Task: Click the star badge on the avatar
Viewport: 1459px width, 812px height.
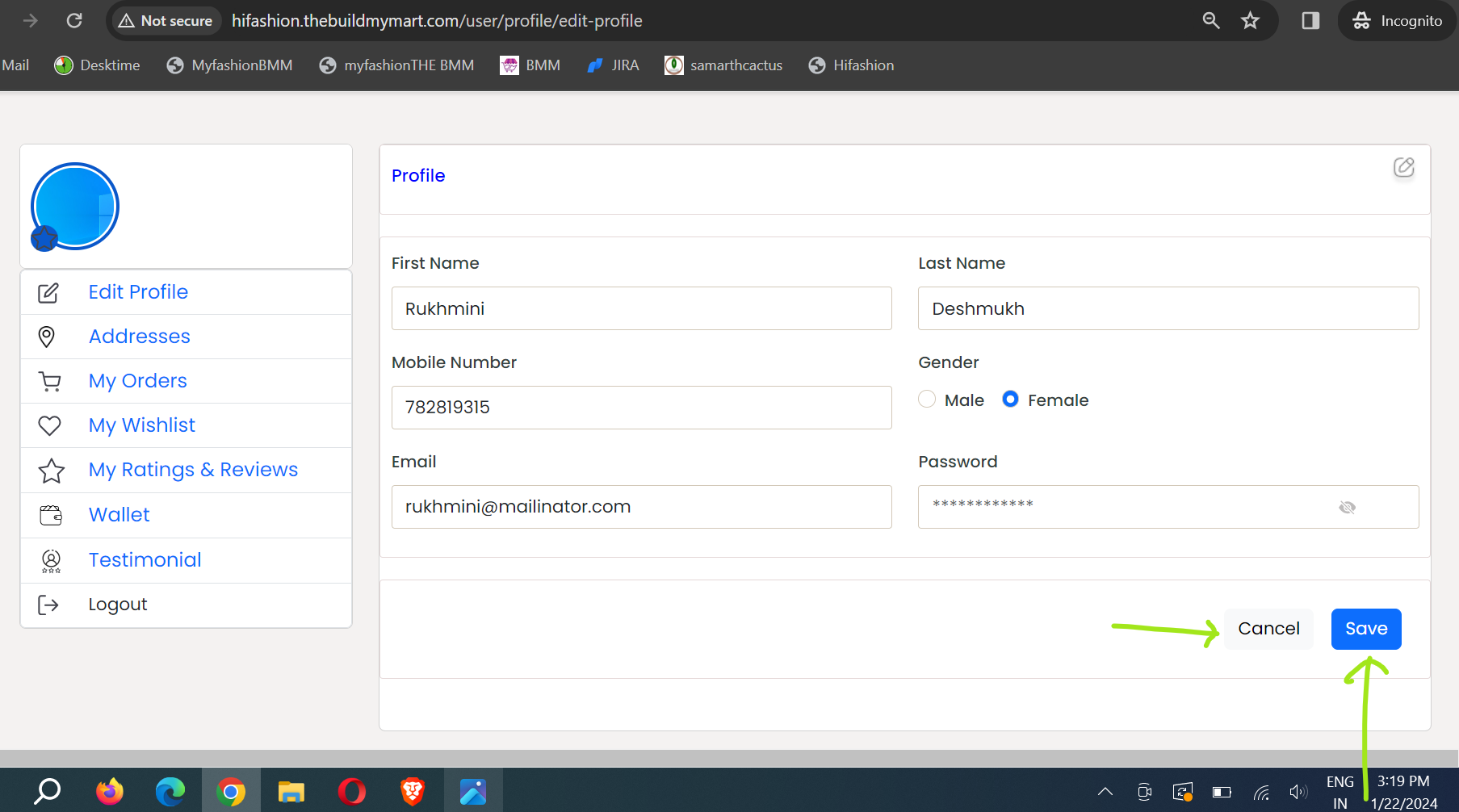Action: tap(44, 238)
